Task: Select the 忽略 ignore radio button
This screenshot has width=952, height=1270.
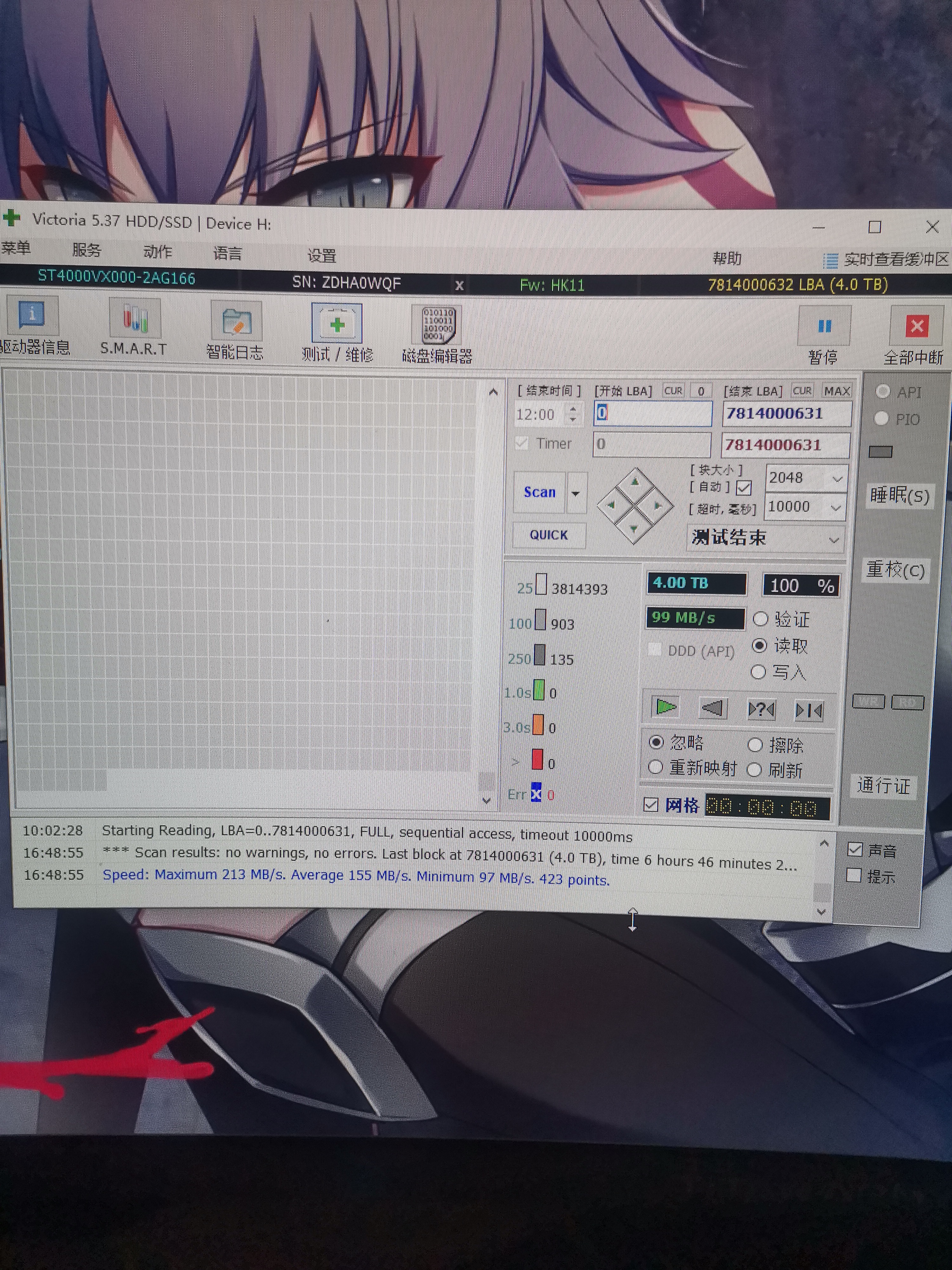Action: (x=656, y=742)
